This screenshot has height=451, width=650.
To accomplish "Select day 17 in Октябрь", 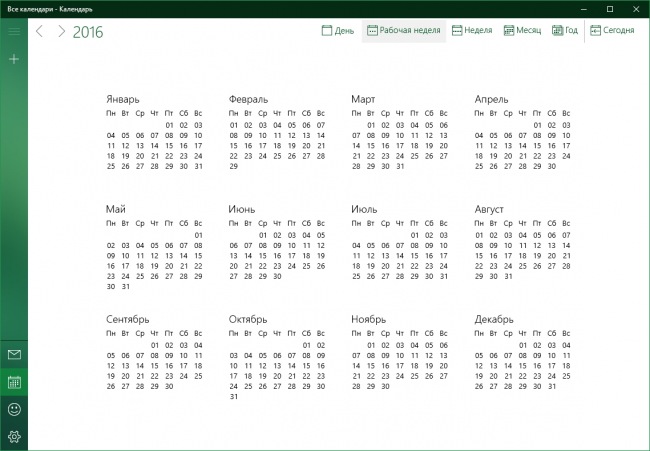I will [234, 376].
